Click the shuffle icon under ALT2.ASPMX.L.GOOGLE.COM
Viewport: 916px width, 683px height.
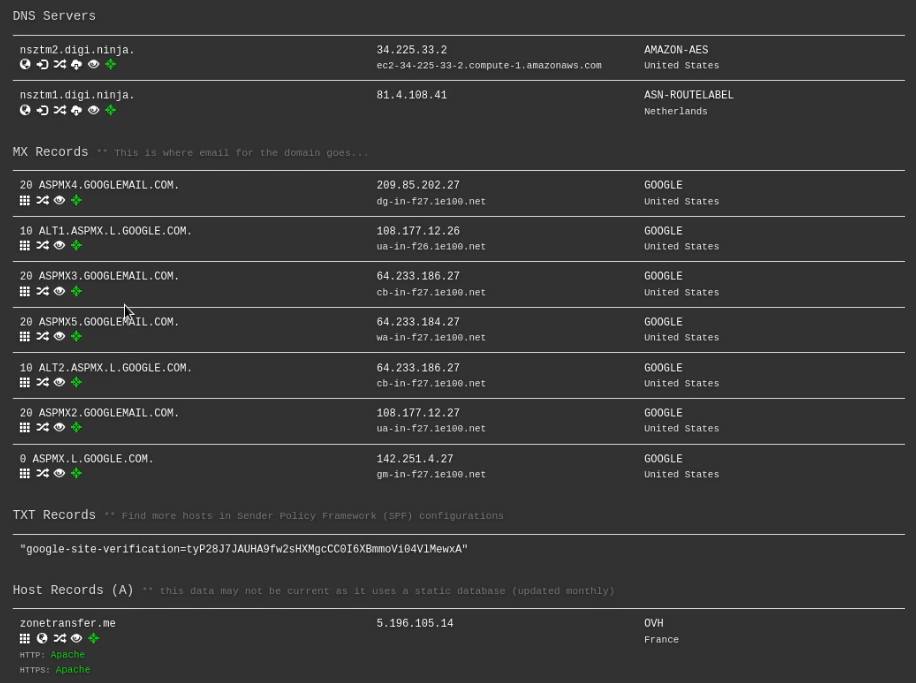(x=42, y=383)
